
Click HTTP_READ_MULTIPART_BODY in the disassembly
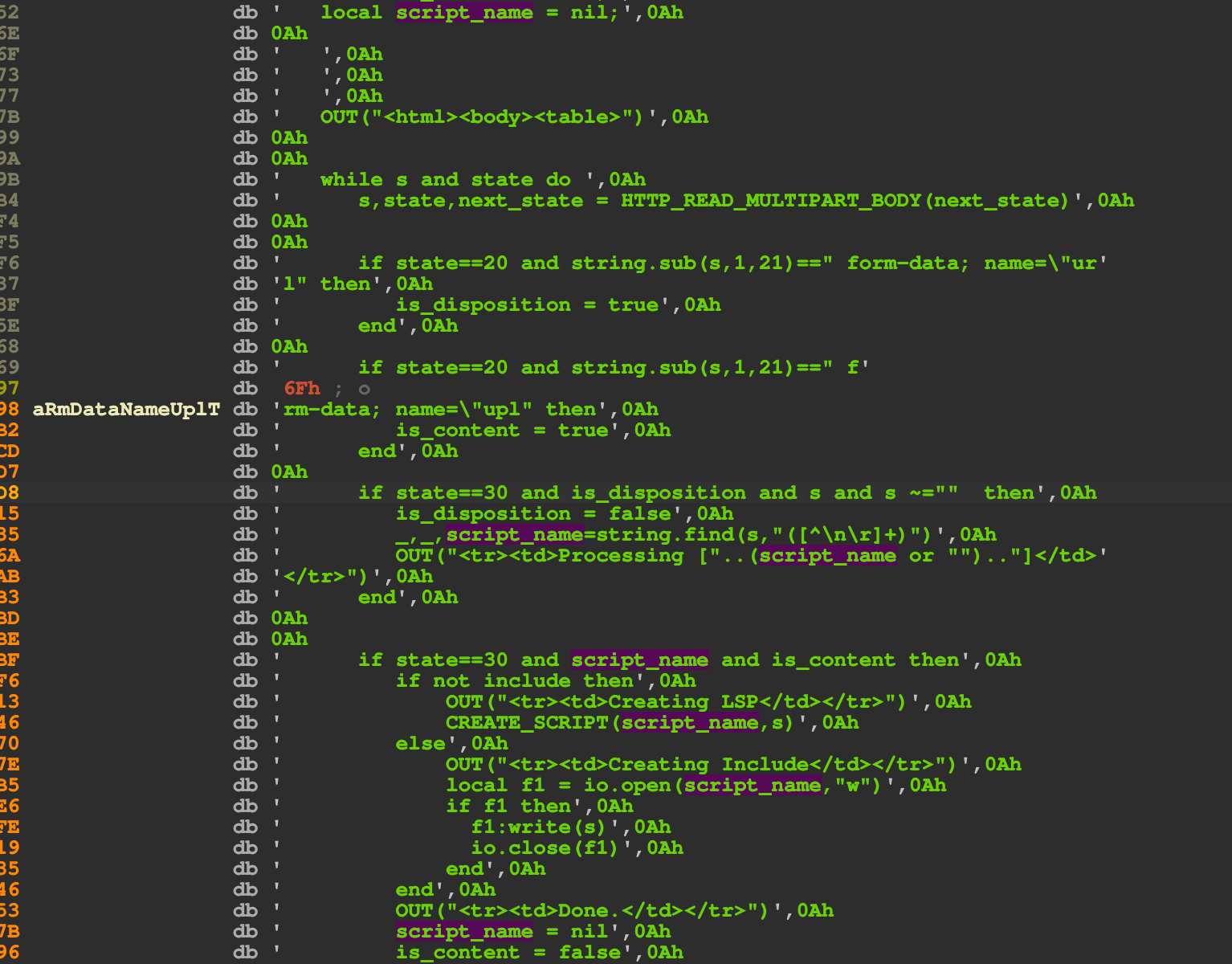(770, 201)
